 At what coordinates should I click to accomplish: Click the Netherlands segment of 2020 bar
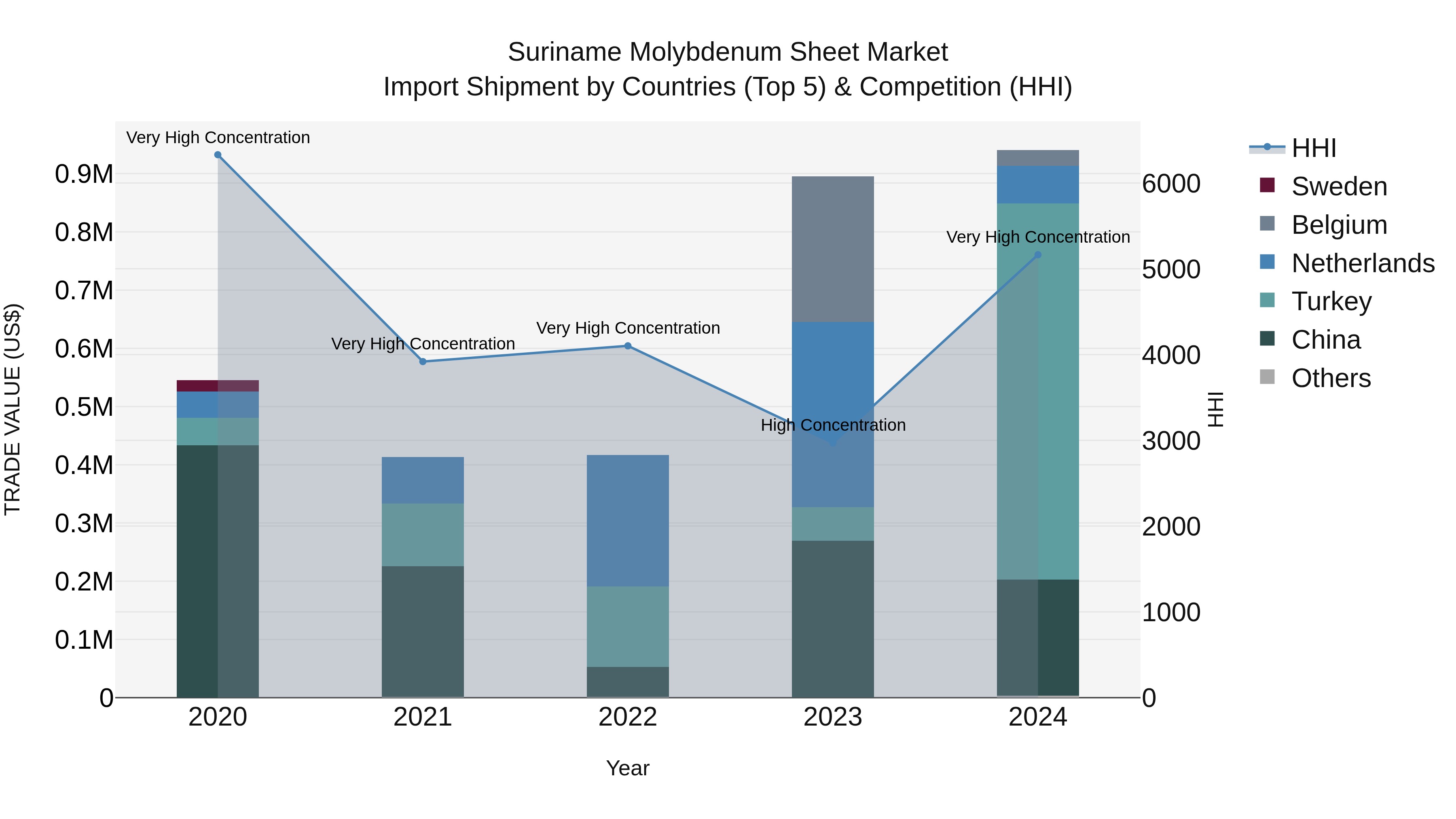point(218,405)
